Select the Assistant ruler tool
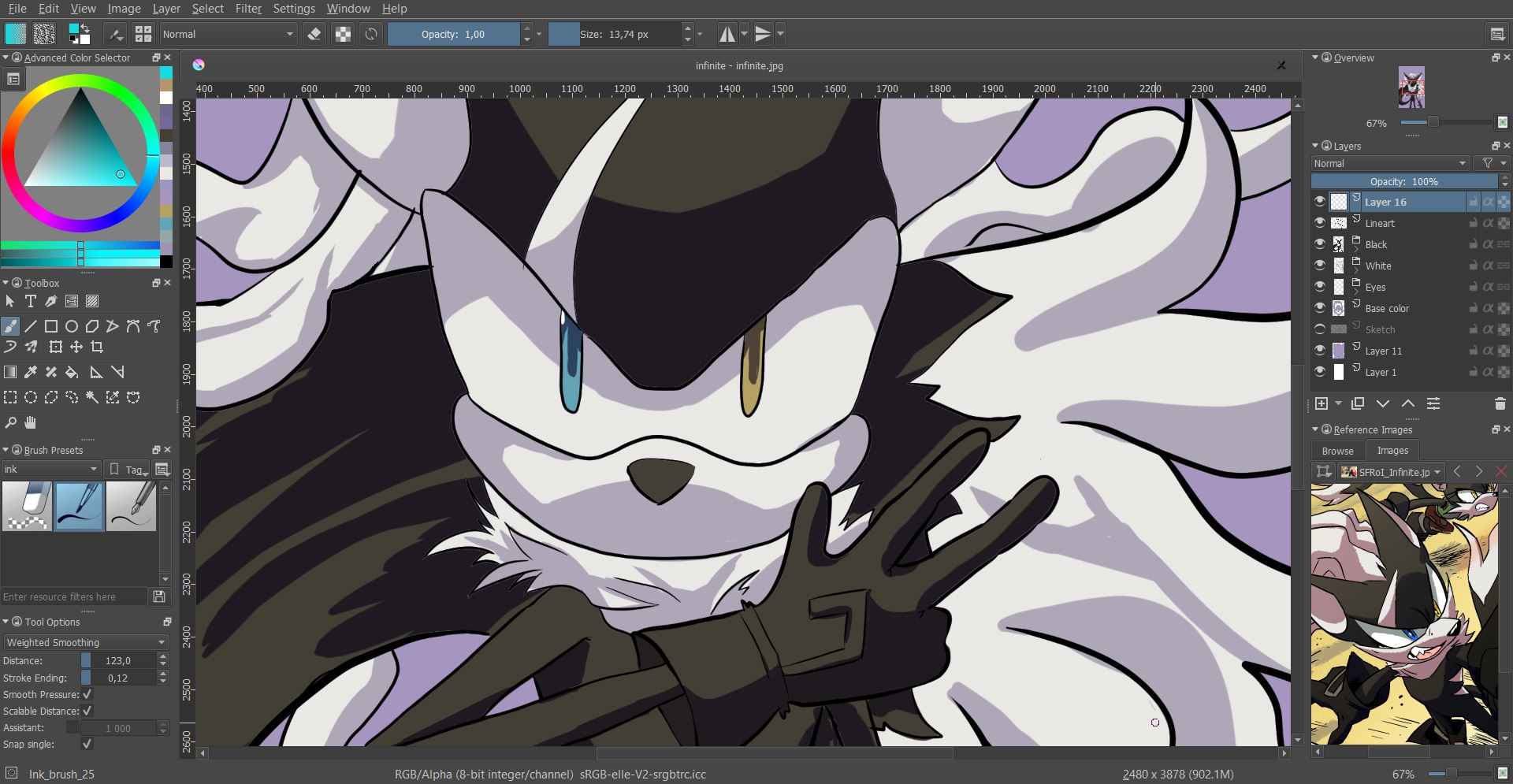This screenshot has width=1513, height=784. (x=96, y=372)
